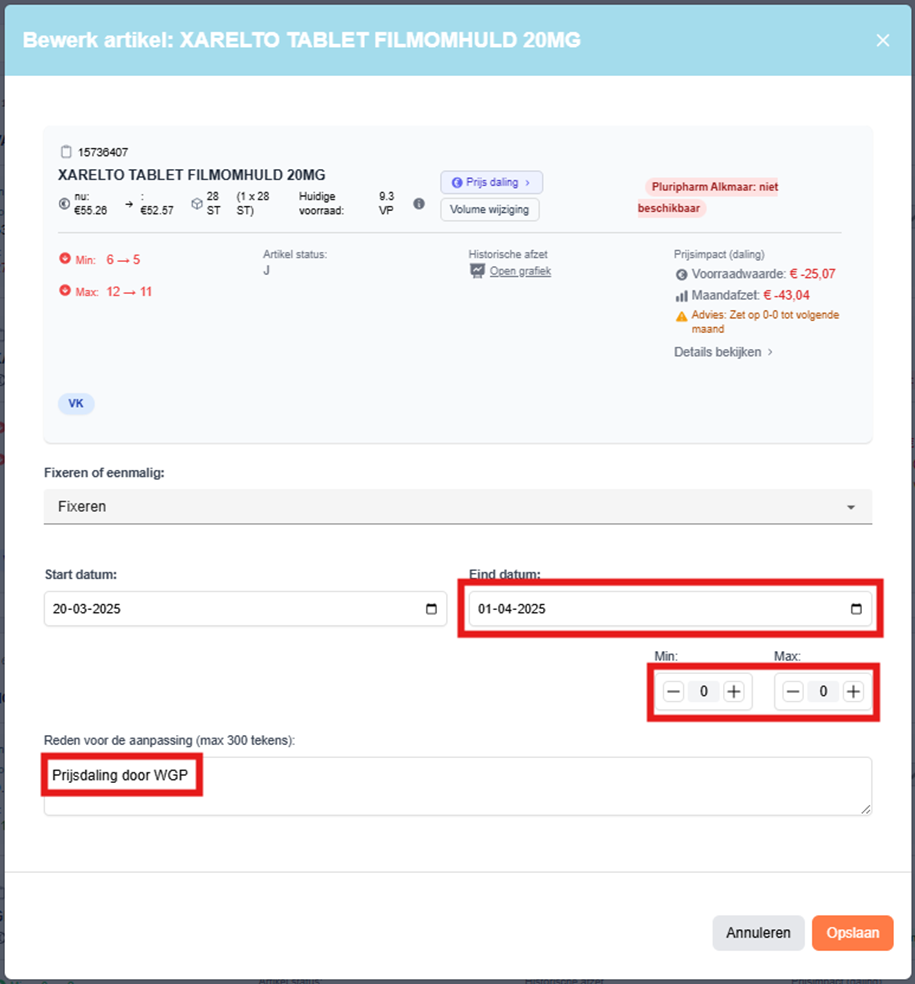This screenshot has height=984, width=915.
Task: Open the Fixeren of eenmalig dropdown
Action: (458, 506)
